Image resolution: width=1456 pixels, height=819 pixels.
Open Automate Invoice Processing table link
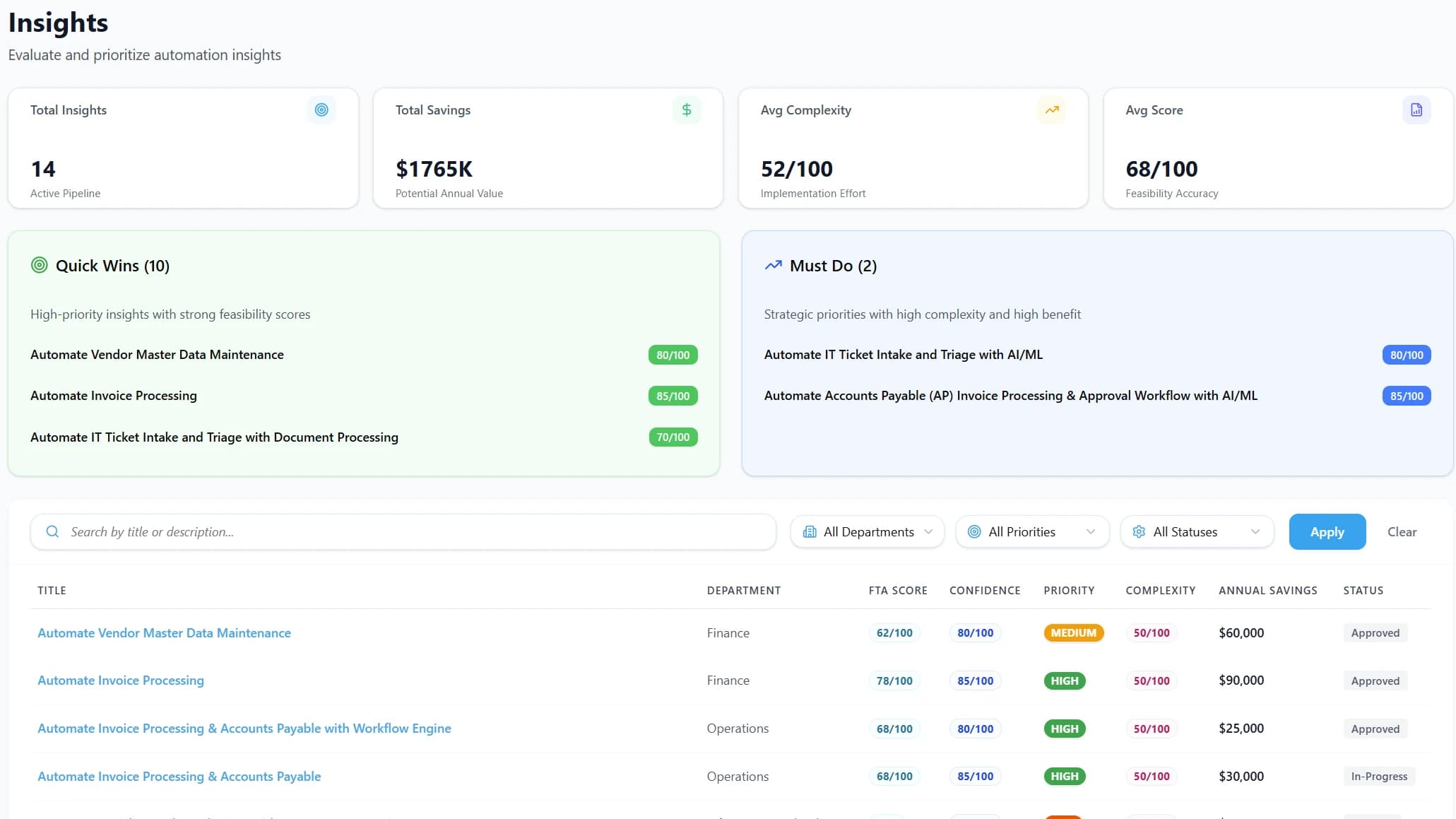click(x=121, y=680)
